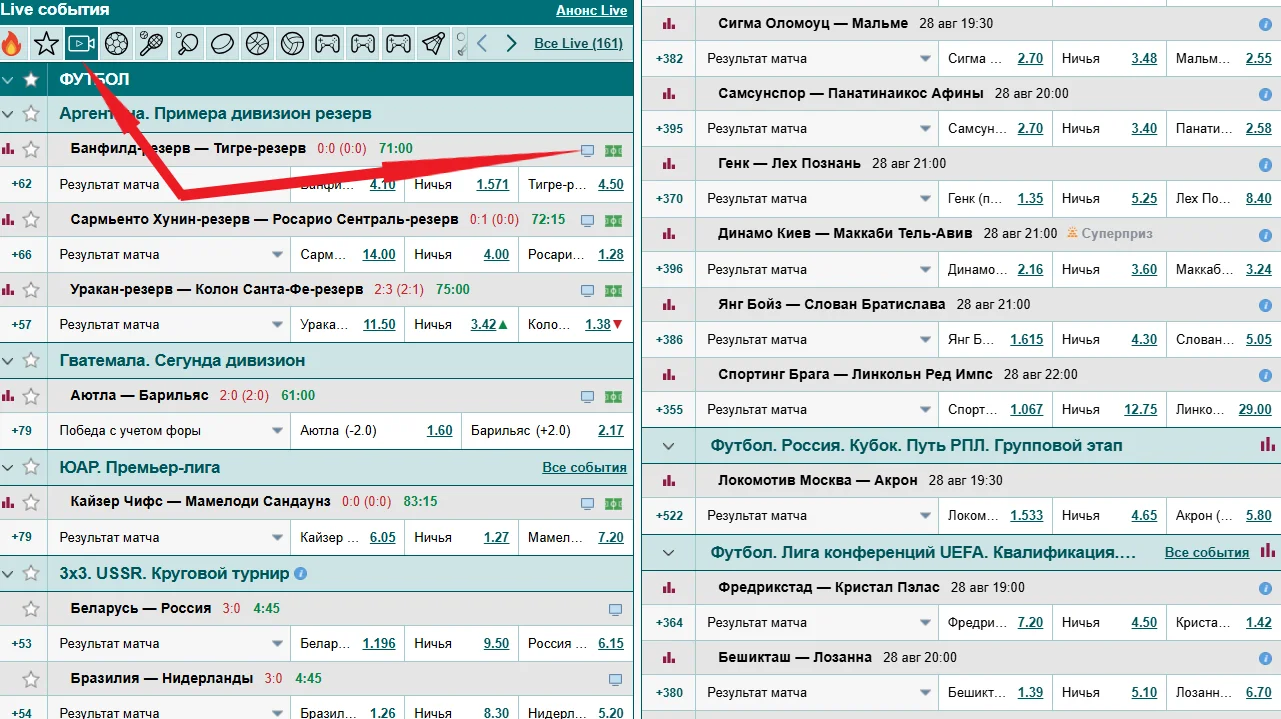Click the fire popular events icon
This screenshot has height=719, width=1281.
[x=12, y=43]
